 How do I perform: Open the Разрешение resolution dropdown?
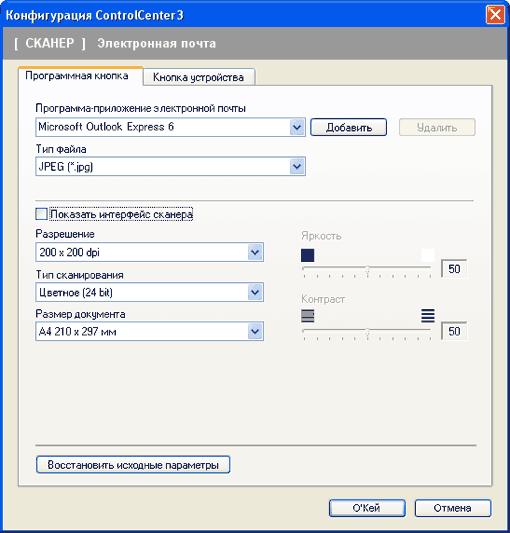tap(149, 252)
